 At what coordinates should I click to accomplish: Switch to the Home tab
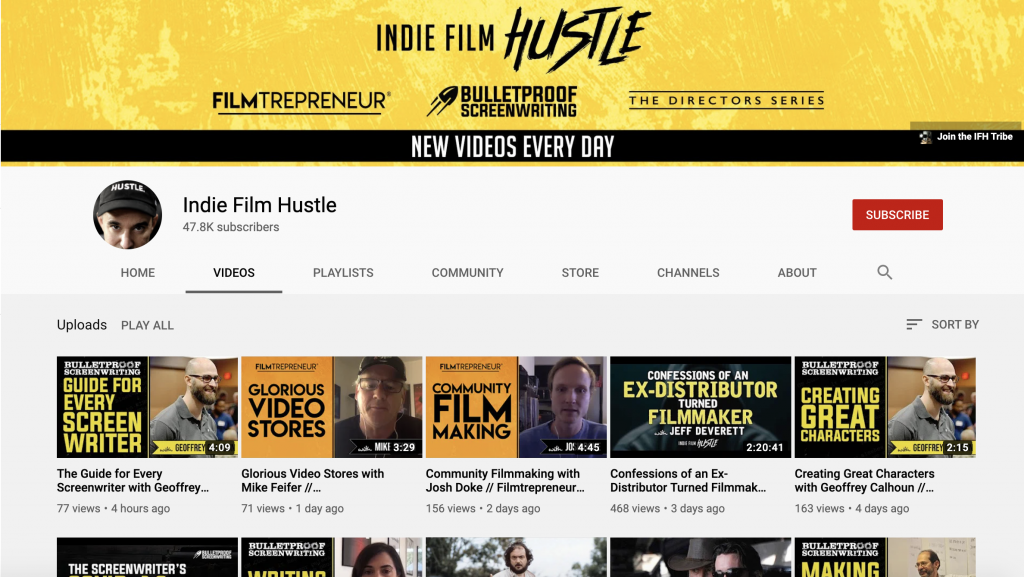pos(138,273)
